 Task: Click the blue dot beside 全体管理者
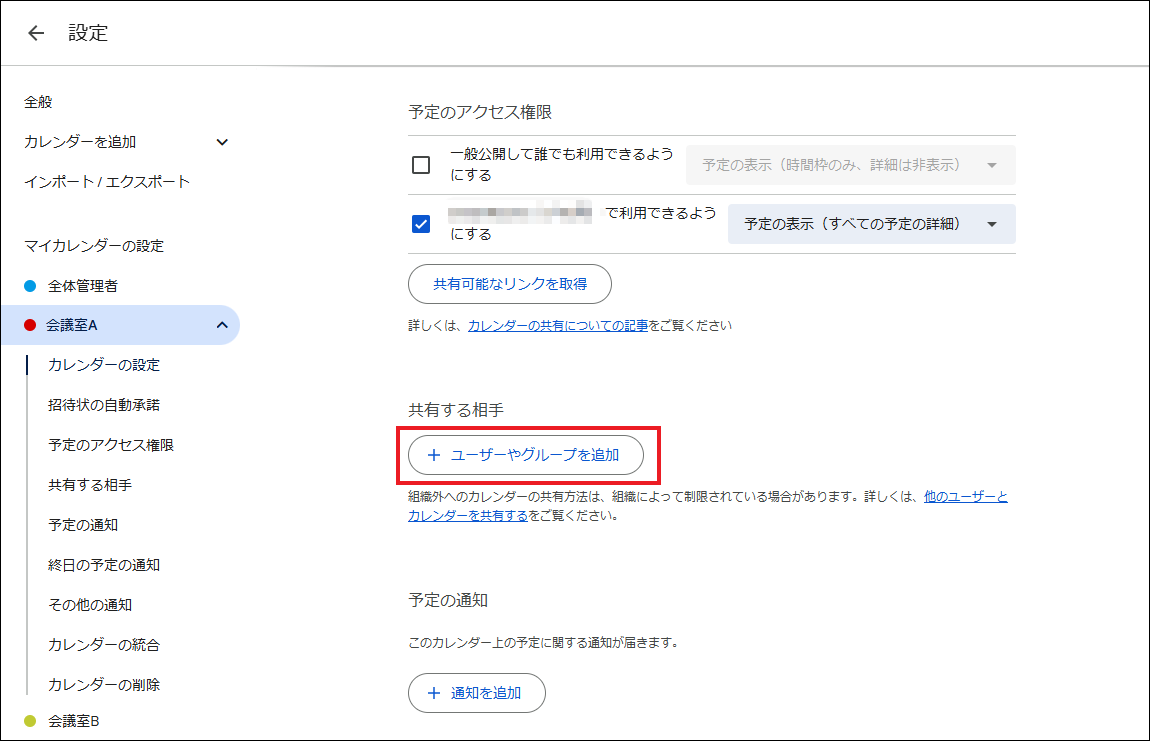point(30,286)
